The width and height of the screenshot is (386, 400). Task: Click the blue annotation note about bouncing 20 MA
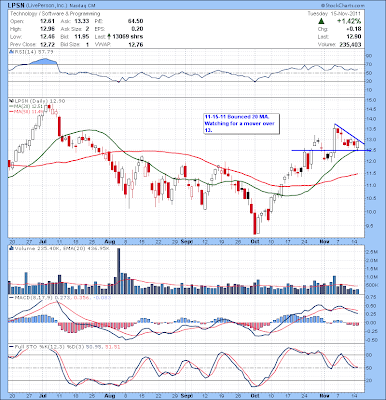click(241, 124)
